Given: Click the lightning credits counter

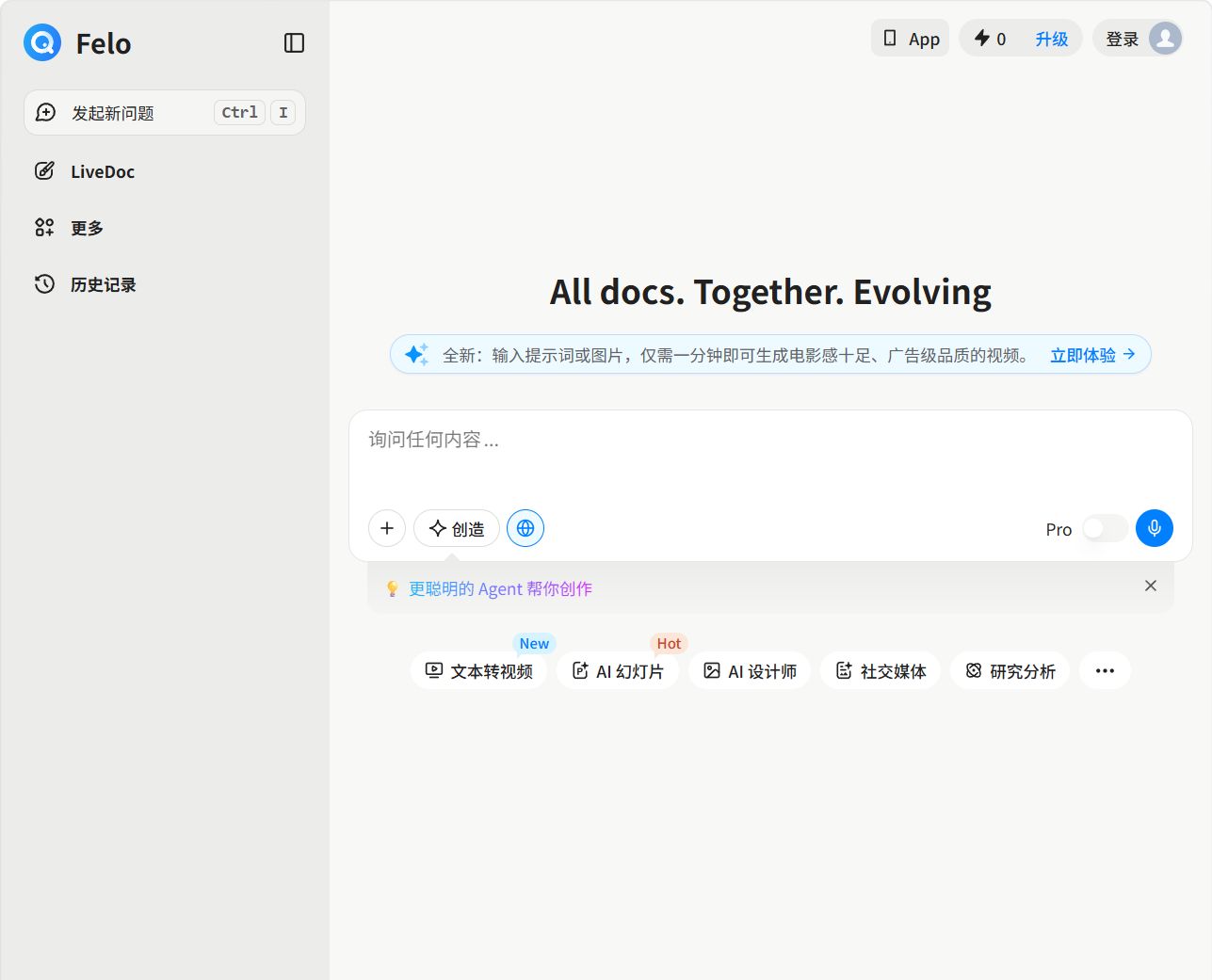Looking at the screenshot, I should (x=991, y=39).
